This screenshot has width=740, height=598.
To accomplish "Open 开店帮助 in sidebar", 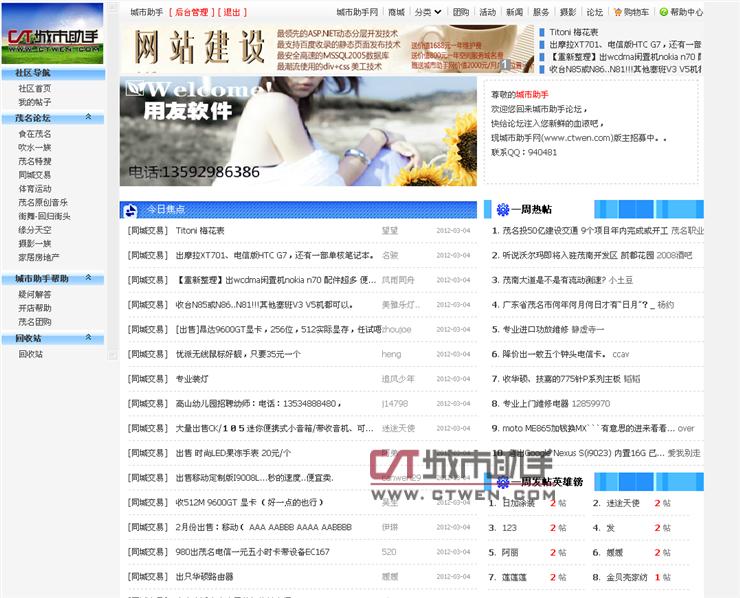I will (x=34, y=308).
